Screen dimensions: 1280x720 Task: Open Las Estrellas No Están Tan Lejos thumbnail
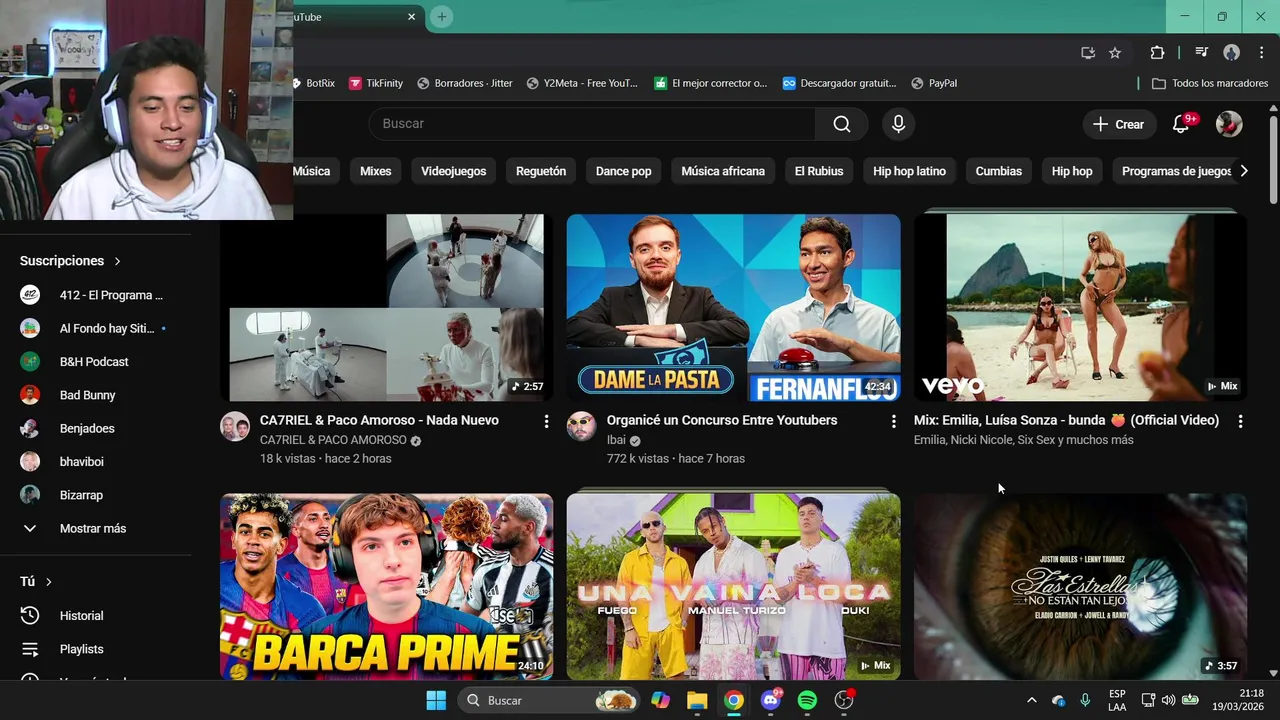pos(1080,587)
